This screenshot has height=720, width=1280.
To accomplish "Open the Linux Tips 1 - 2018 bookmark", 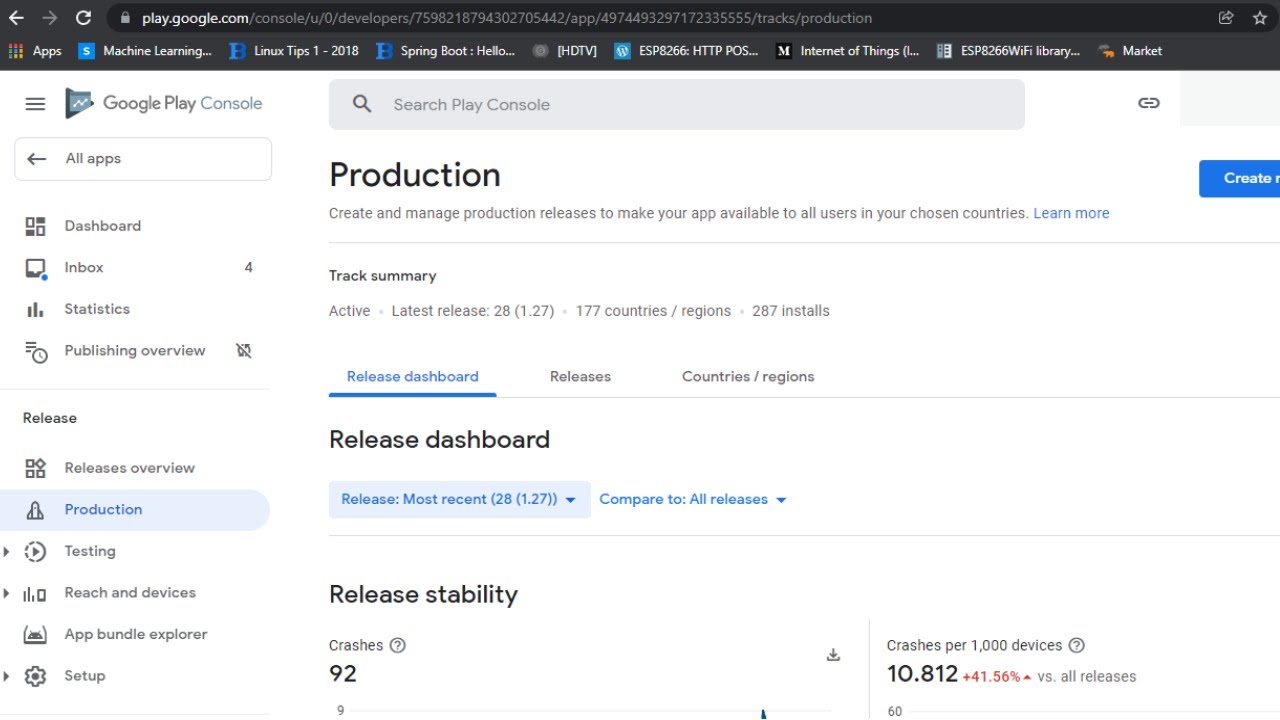I will [294, 51].
